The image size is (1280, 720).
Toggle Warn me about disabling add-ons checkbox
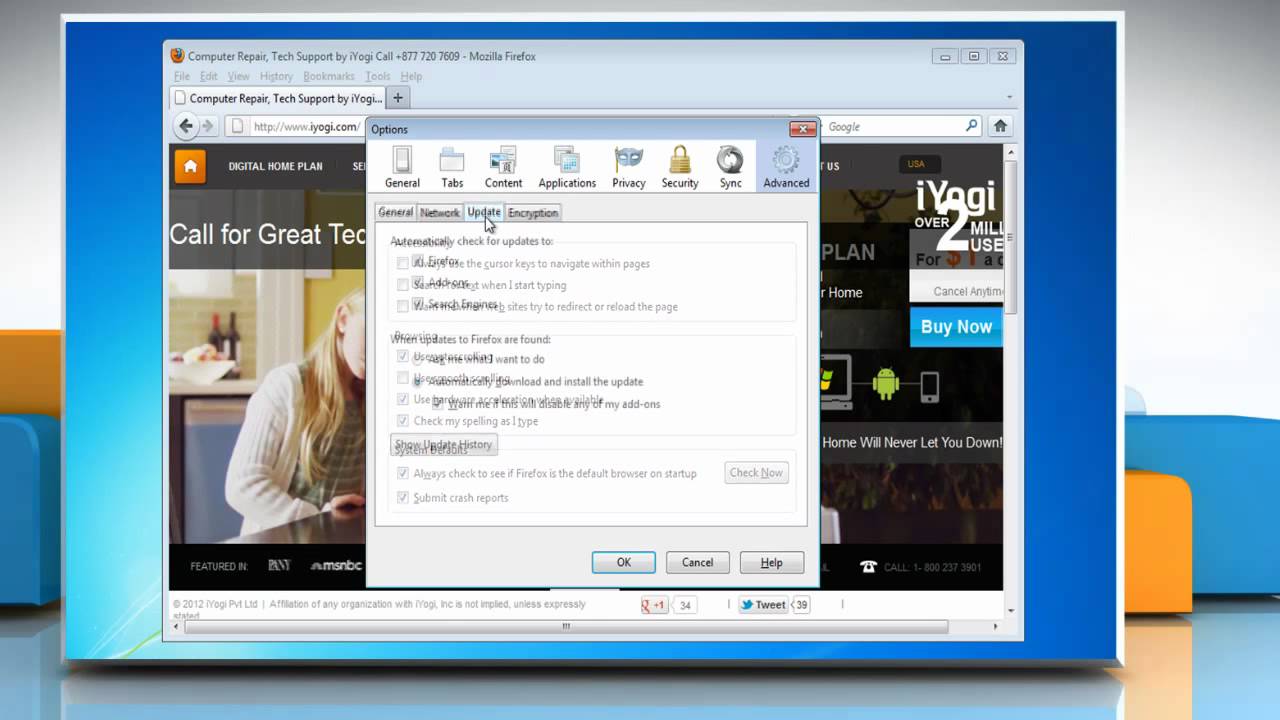438,404
